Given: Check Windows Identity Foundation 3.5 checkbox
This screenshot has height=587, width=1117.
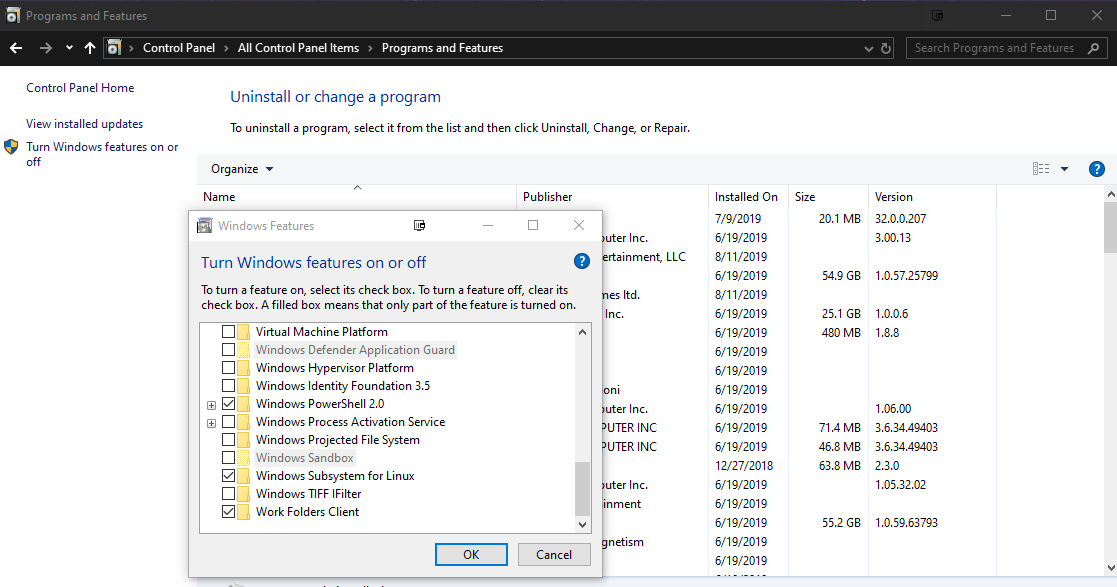Looking at the screenshot, I should click(x=228, y=385).
